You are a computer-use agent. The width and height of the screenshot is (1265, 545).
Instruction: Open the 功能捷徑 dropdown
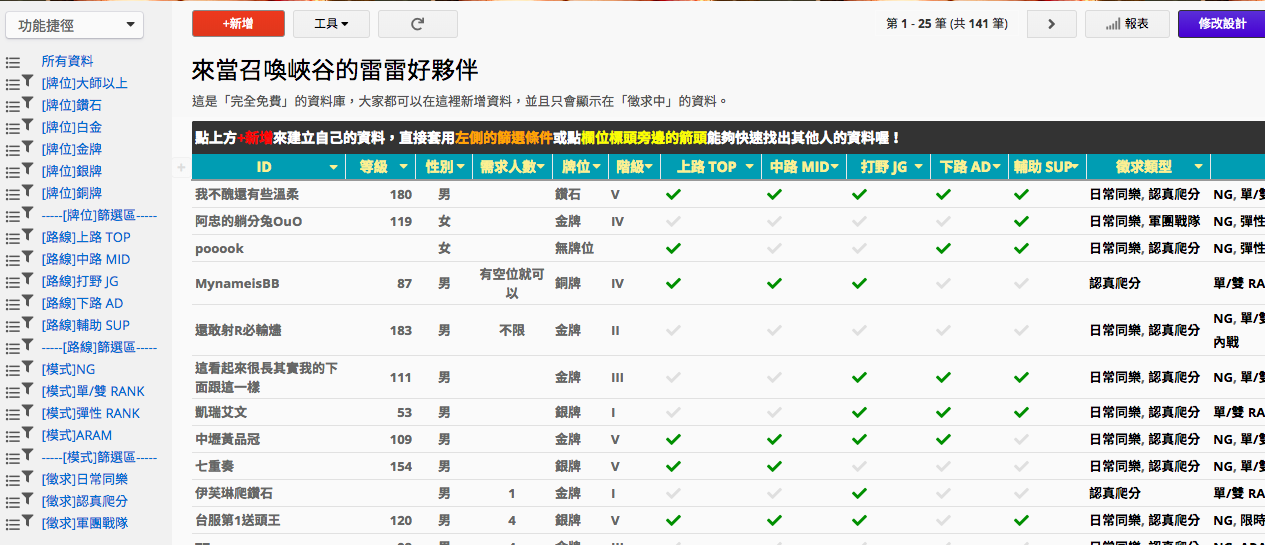(x=74, y=26)
